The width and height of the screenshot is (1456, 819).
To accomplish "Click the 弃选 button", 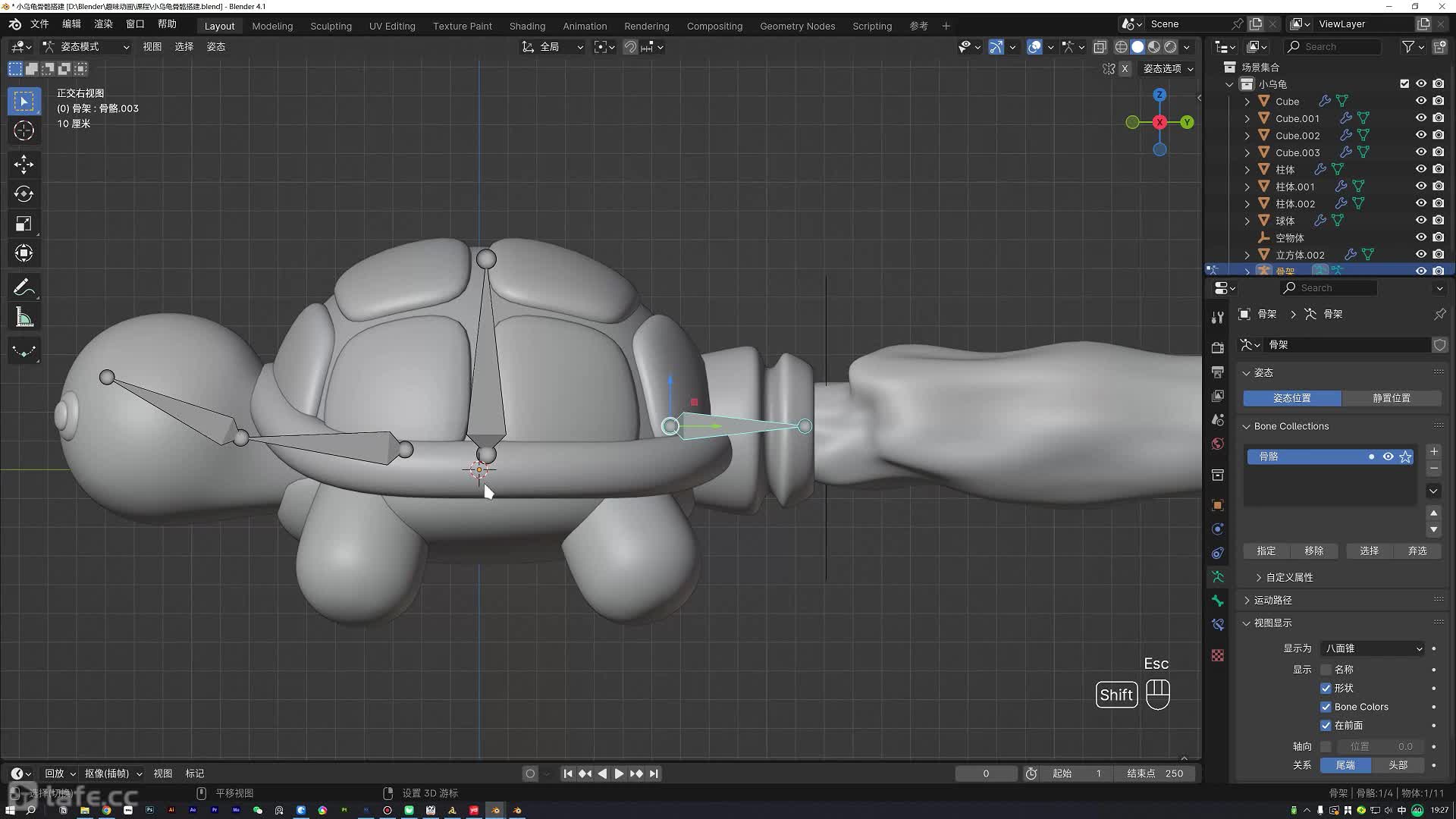I will [x=1417, y=551].
